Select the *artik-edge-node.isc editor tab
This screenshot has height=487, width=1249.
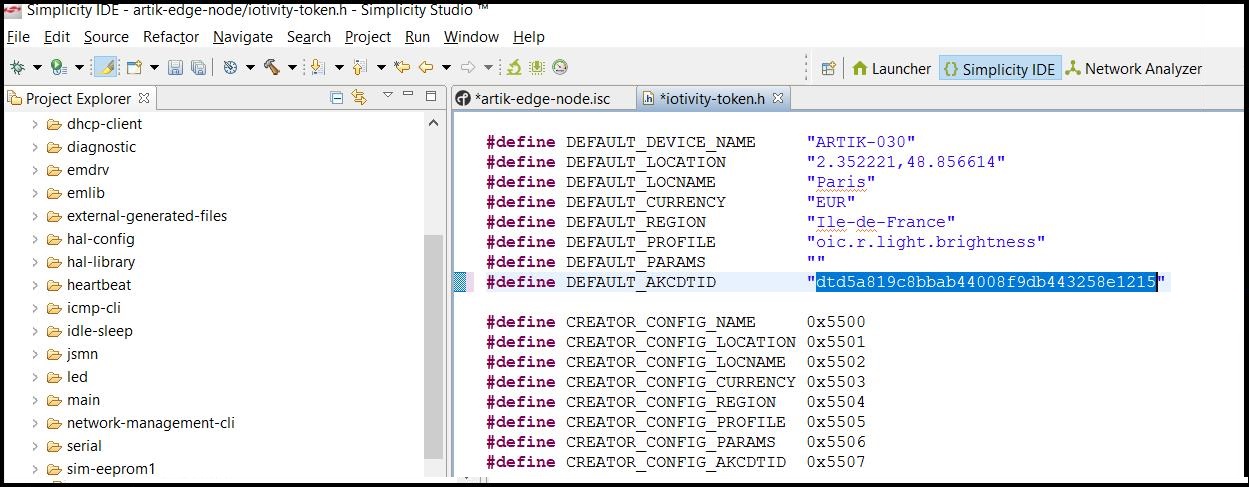coord(543,98)
